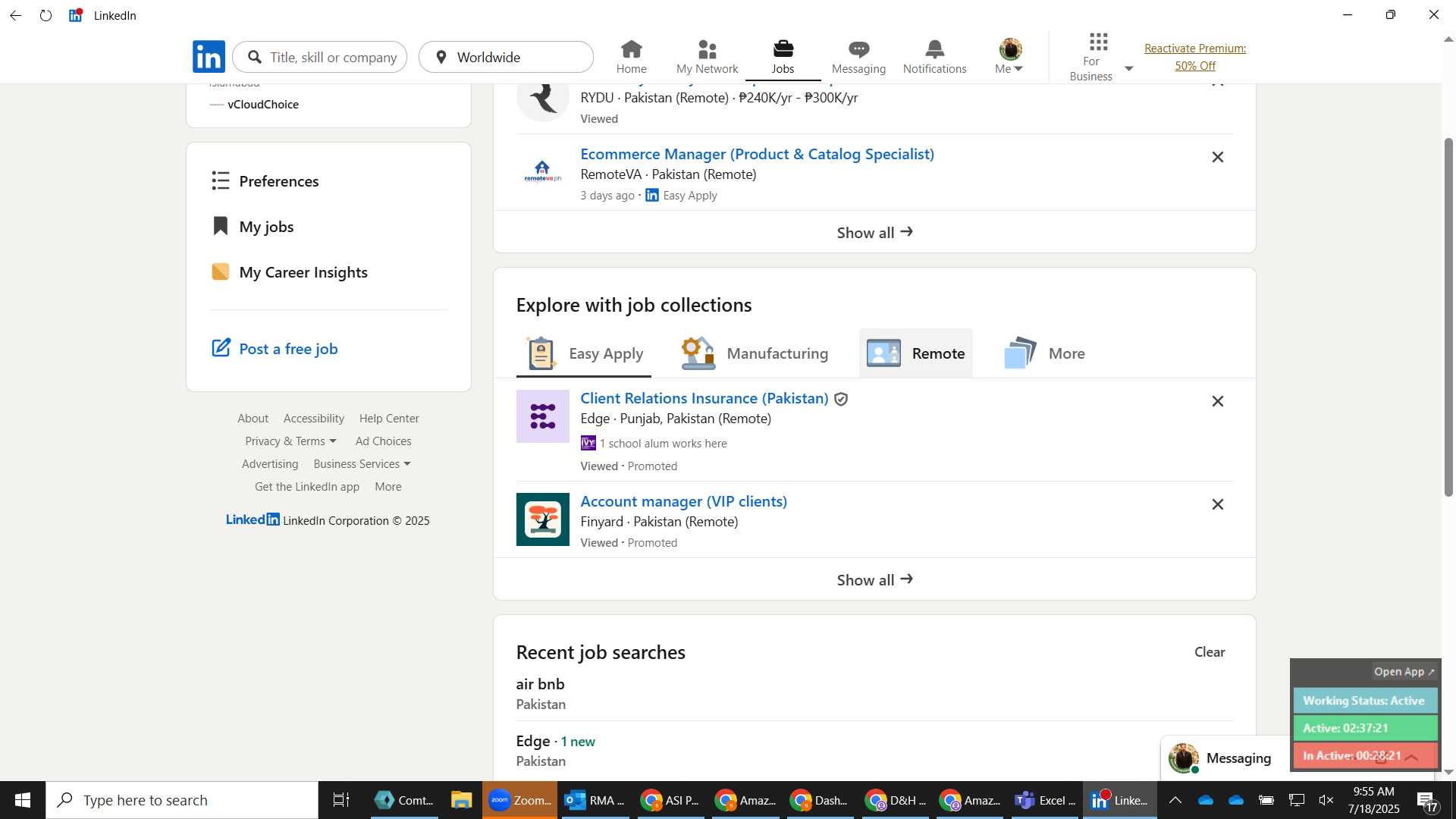Open My Network page

(x=707, y=57)
